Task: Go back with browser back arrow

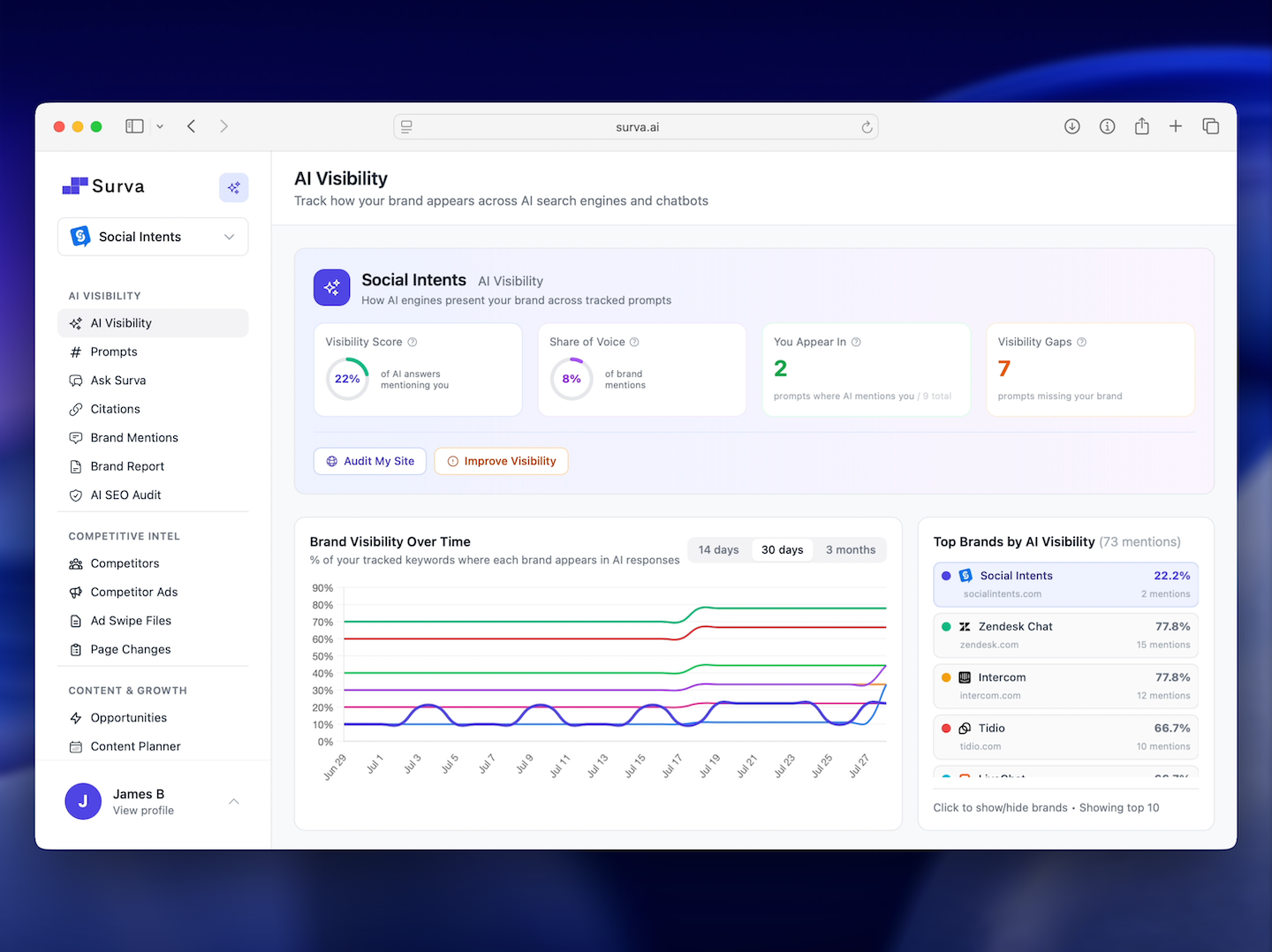Action: (x=191, y=126)
